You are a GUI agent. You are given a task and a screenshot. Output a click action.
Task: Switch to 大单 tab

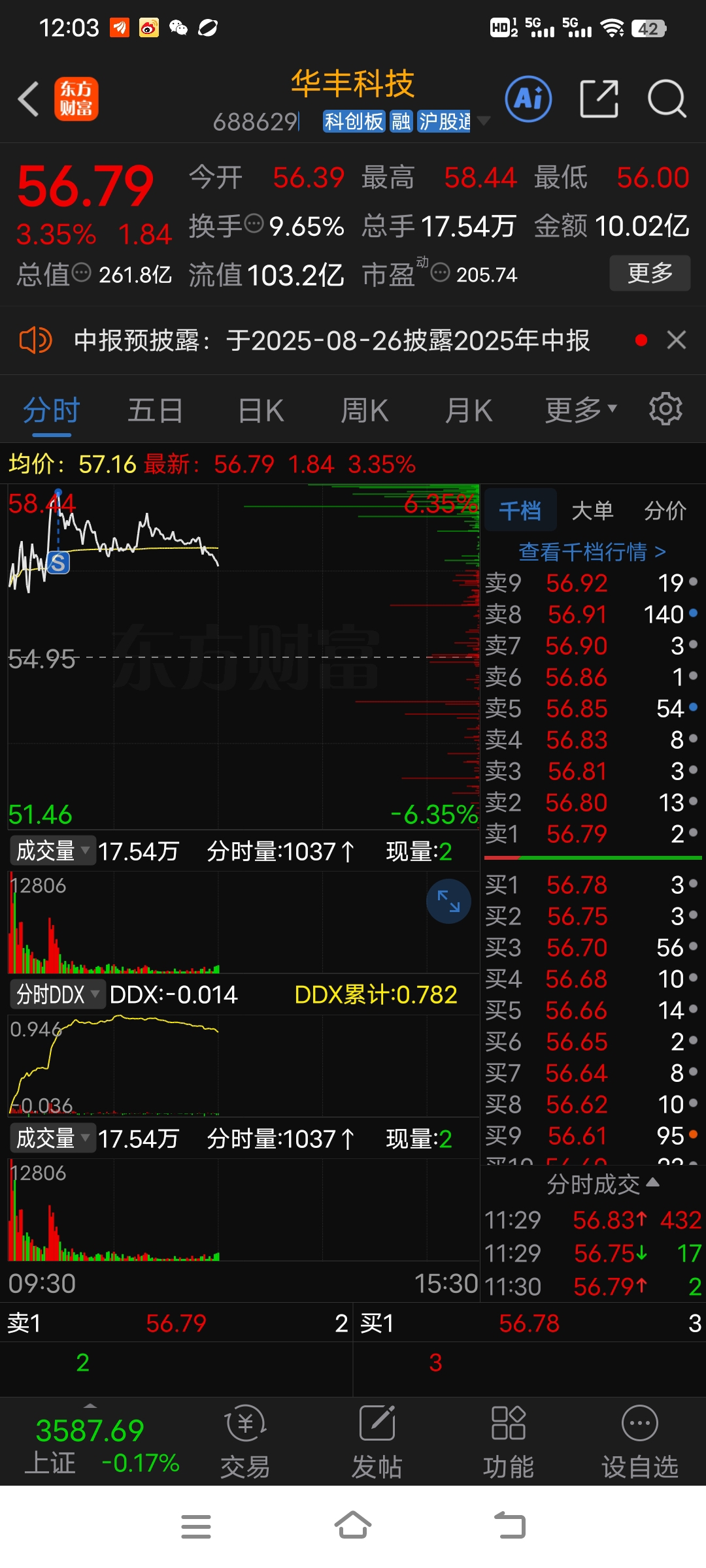592,510
